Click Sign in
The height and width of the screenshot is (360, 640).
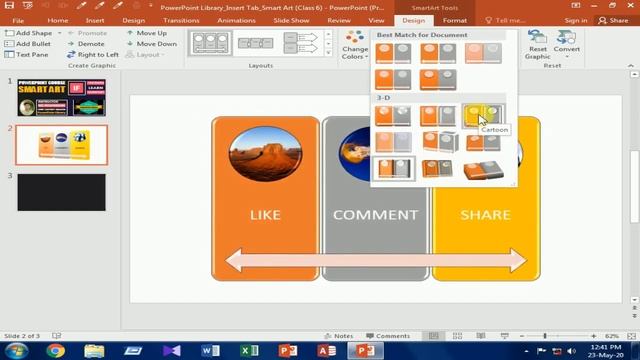tap(576, 20)
